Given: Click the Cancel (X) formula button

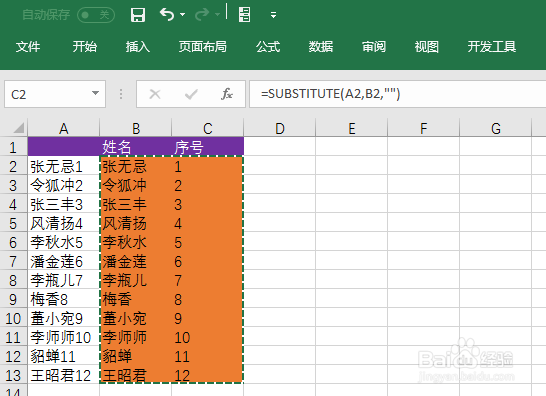Looking at the screenshot, I should point(155,94).
